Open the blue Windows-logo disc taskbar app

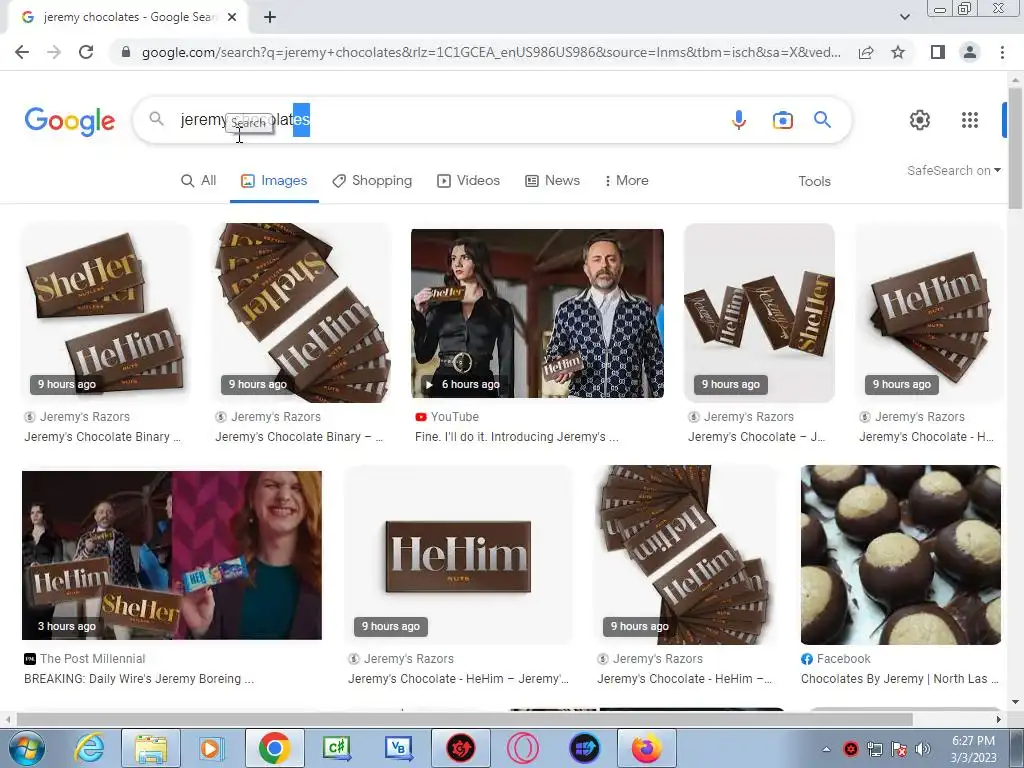coord(584,748)
